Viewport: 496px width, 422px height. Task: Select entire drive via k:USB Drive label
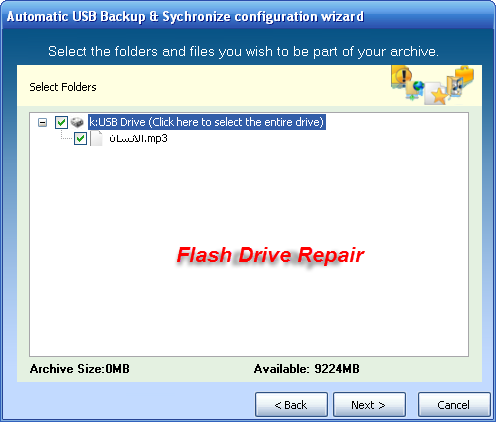(207, 122)
